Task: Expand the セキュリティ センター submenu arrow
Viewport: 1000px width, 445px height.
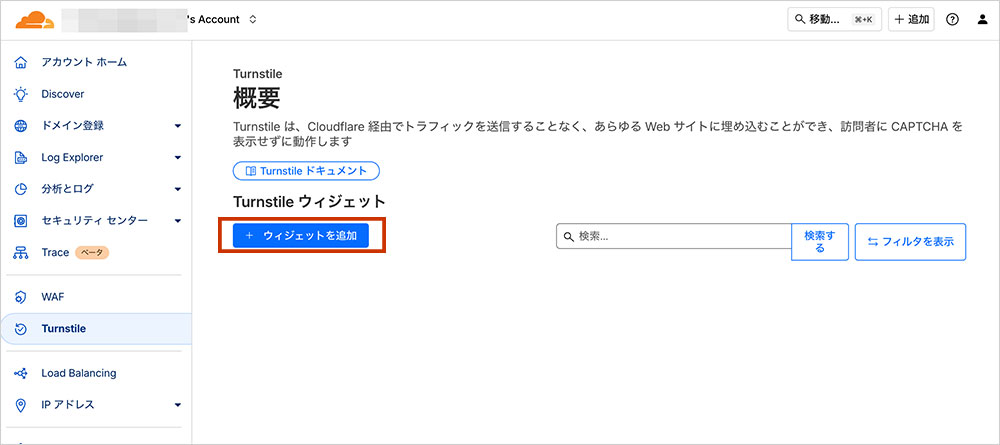Action: tap(177, 221)
